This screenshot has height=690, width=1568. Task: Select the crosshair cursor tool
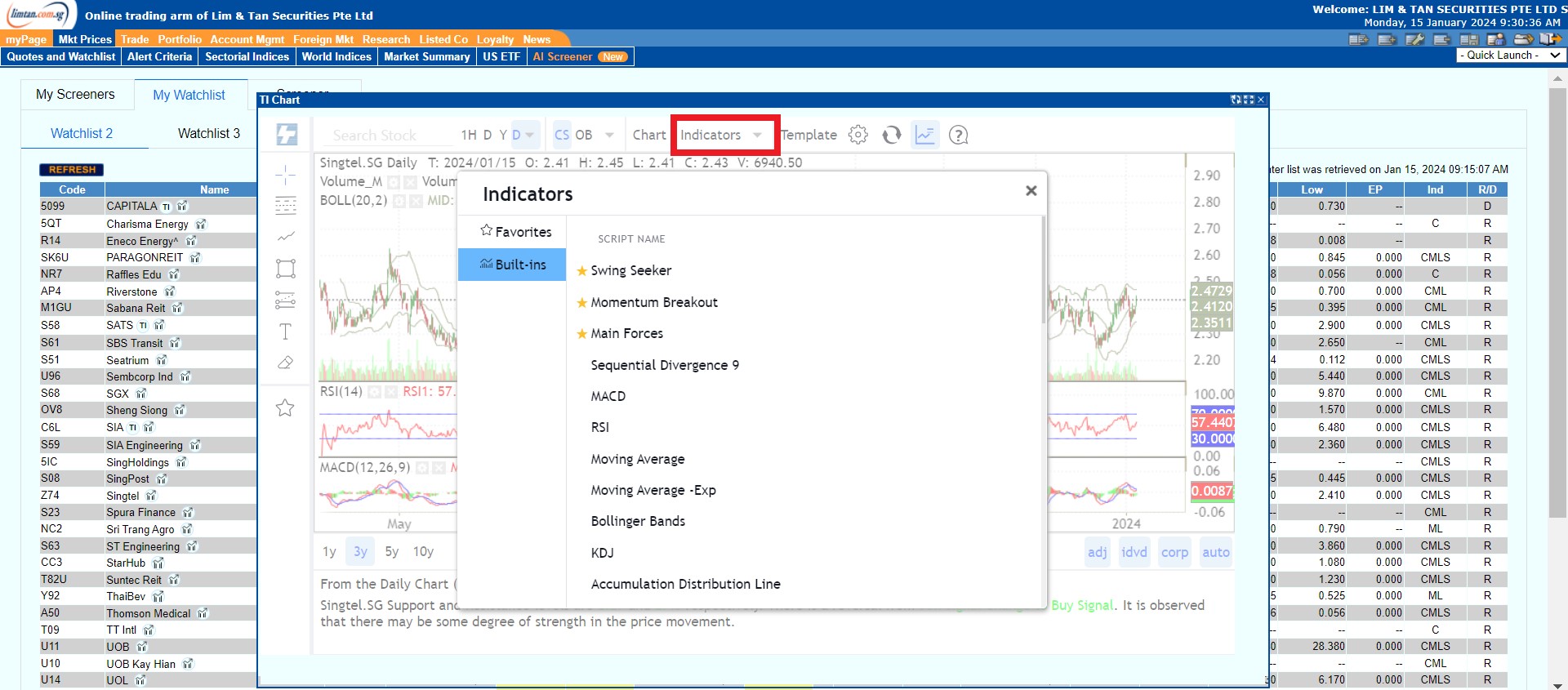[286, 175]
